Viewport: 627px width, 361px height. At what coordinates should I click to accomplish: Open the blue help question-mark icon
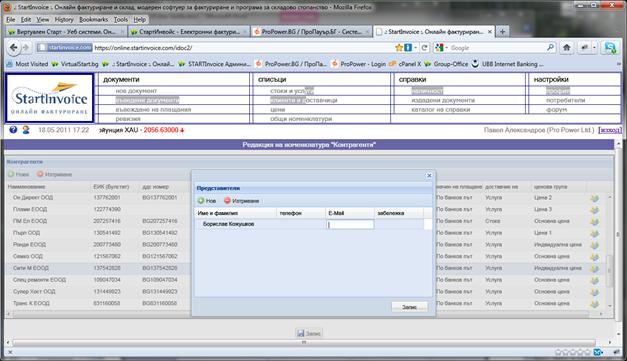pos(13,130)
